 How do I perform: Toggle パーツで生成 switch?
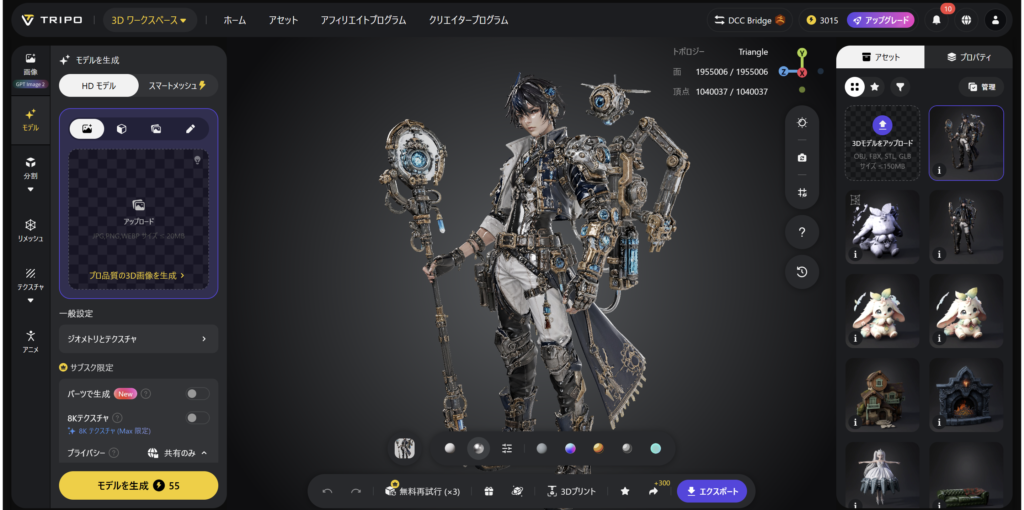tap(197, 393)
